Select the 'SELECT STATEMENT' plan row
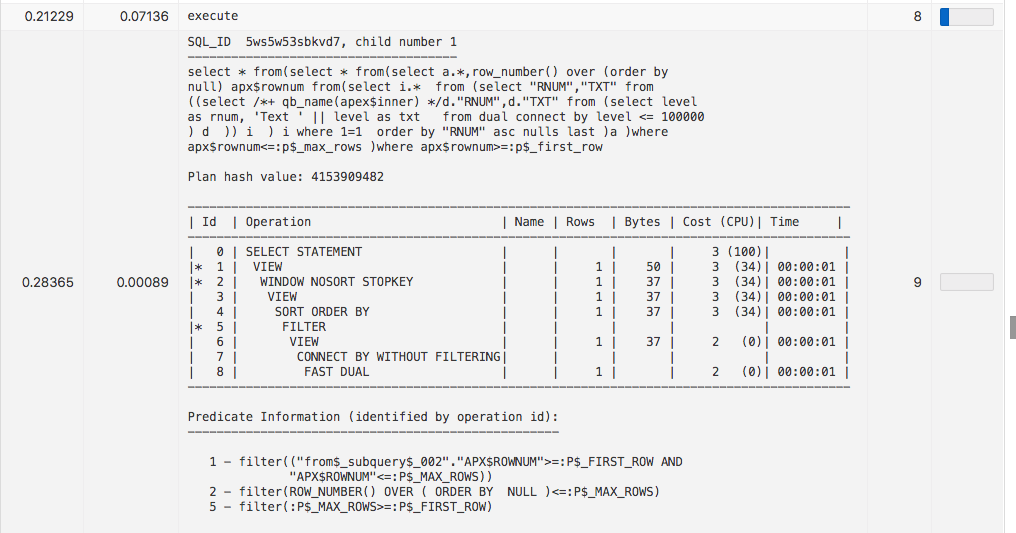Image resolution: width=1016 pixels, height=533 pixels. (304, 252)
